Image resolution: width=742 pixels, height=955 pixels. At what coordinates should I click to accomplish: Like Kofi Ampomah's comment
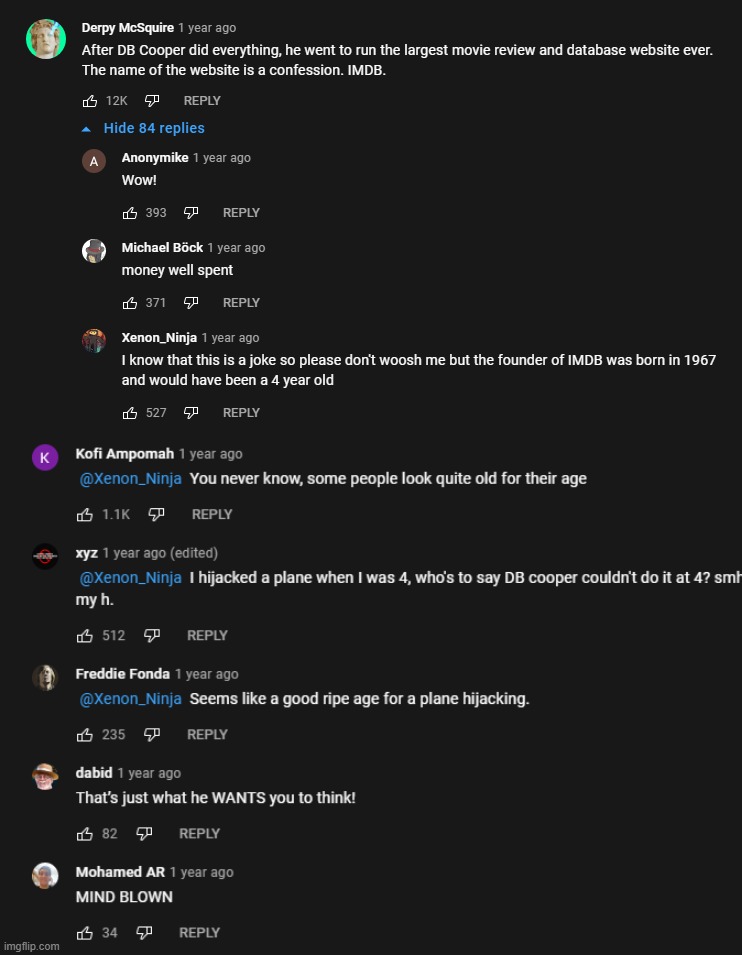click(x=85, y=515)
